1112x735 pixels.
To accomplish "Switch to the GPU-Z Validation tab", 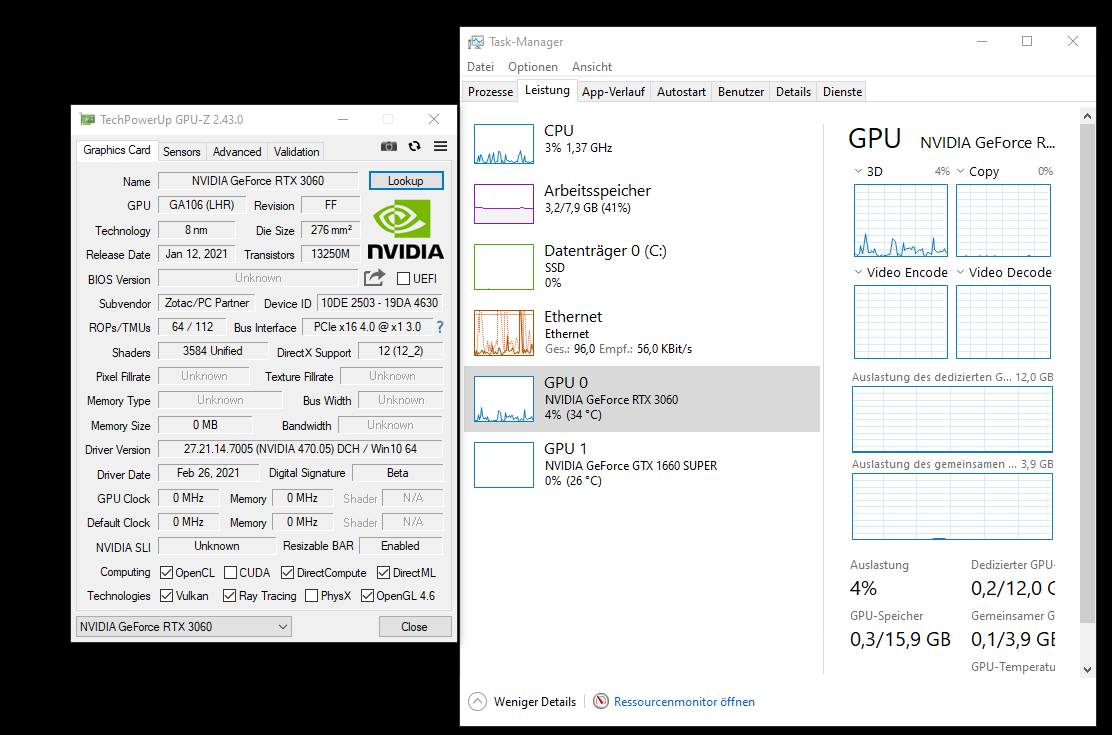I will [x=296, y=151].
